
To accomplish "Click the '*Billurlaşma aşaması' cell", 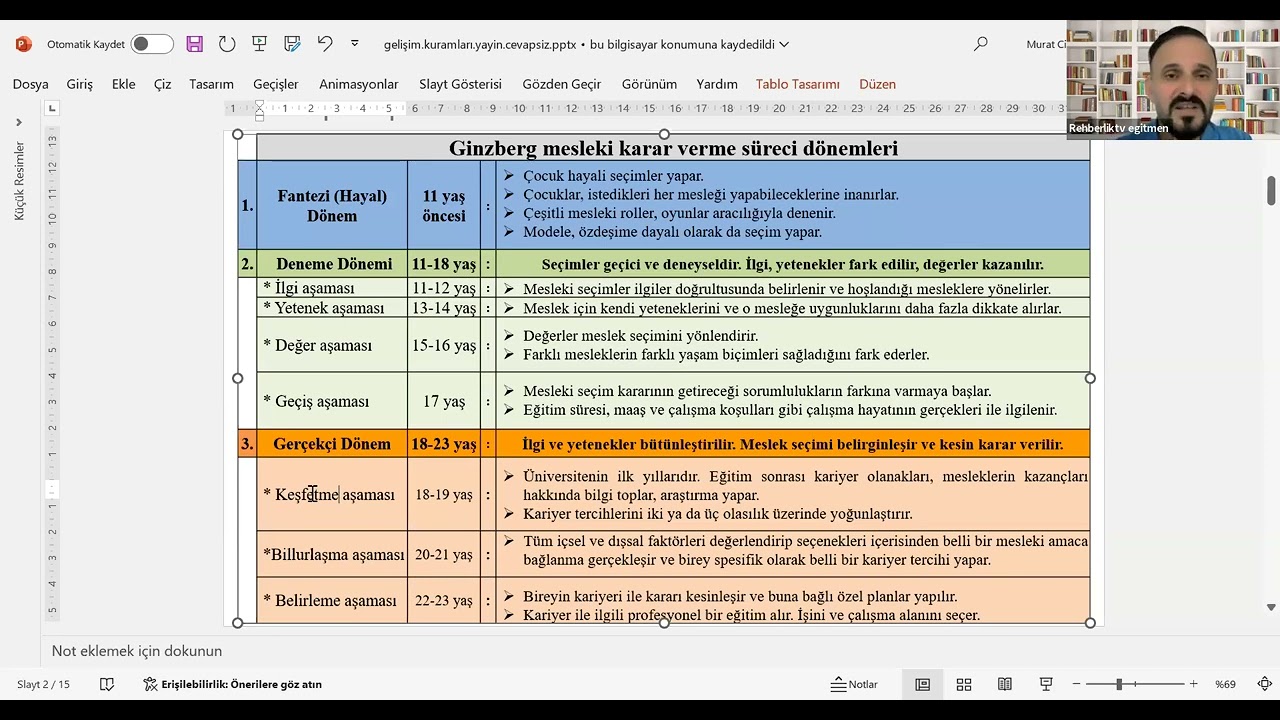I will 332,554.
